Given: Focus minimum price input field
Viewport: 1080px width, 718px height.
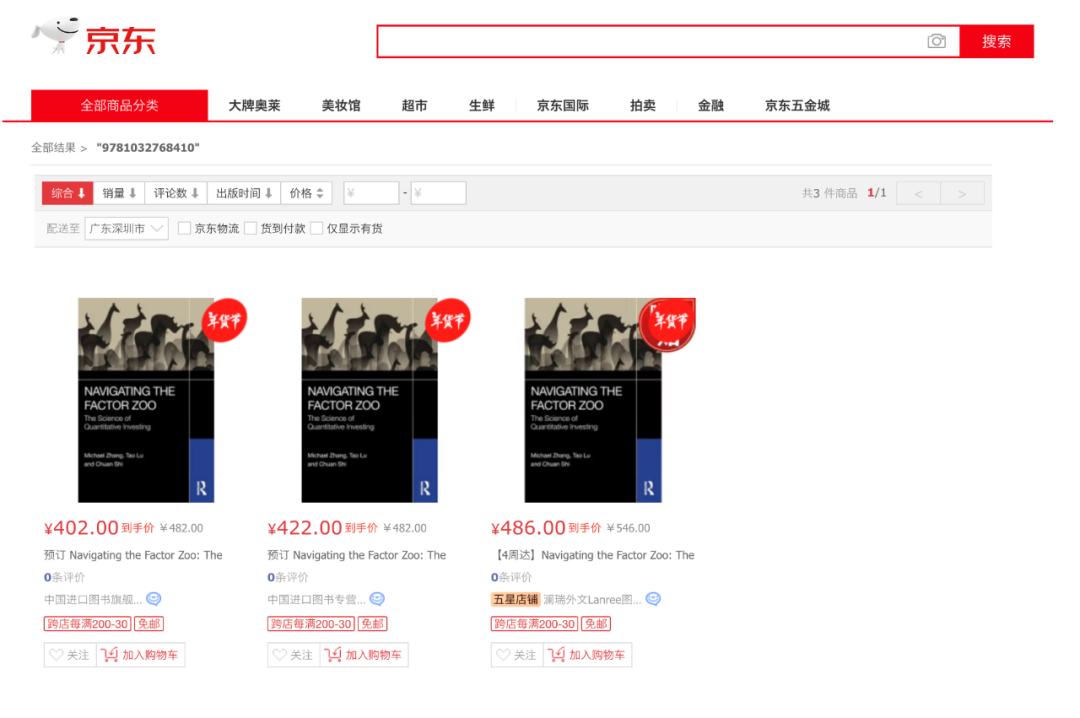Looking at the screenshot, I should click(371, 193).
